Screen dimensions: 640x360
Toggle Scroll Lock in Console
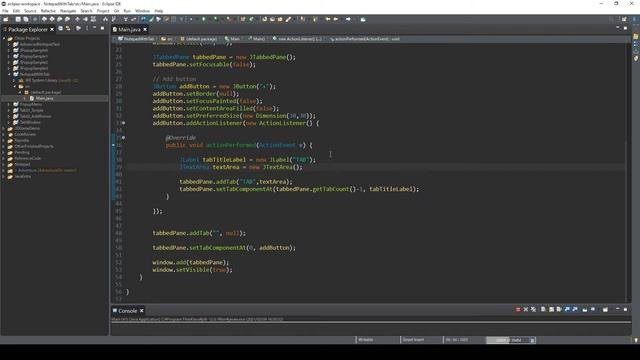coord(551,309)
